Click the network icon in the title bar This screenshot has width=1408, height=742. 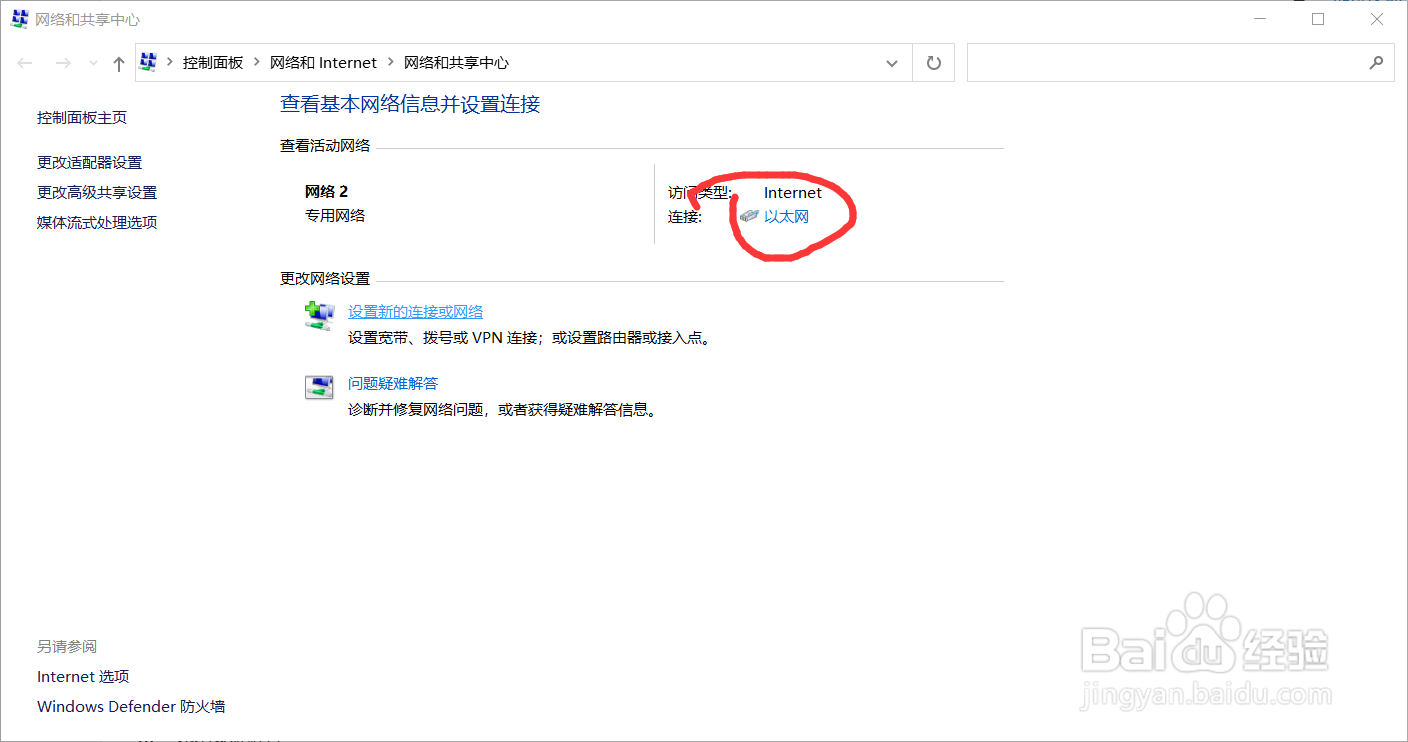18,18
